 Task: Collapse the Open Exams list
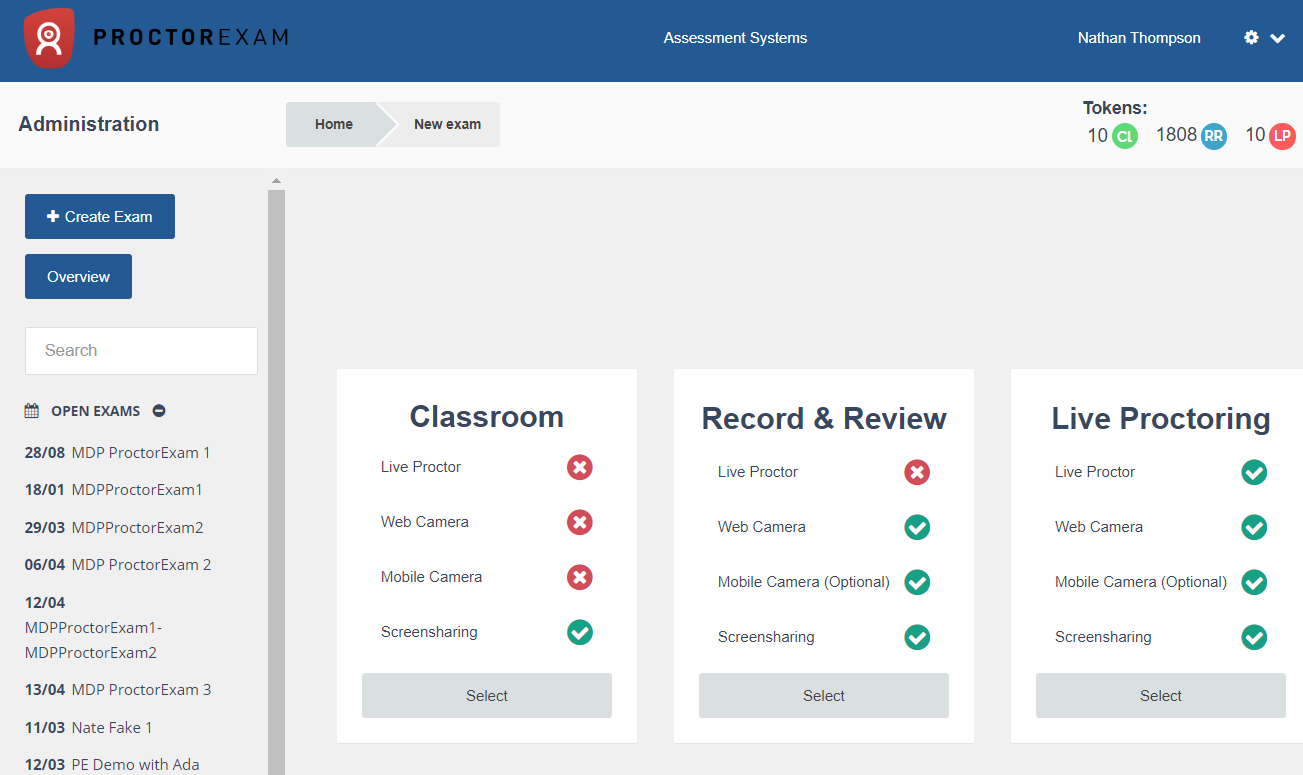tap(159, 411)
